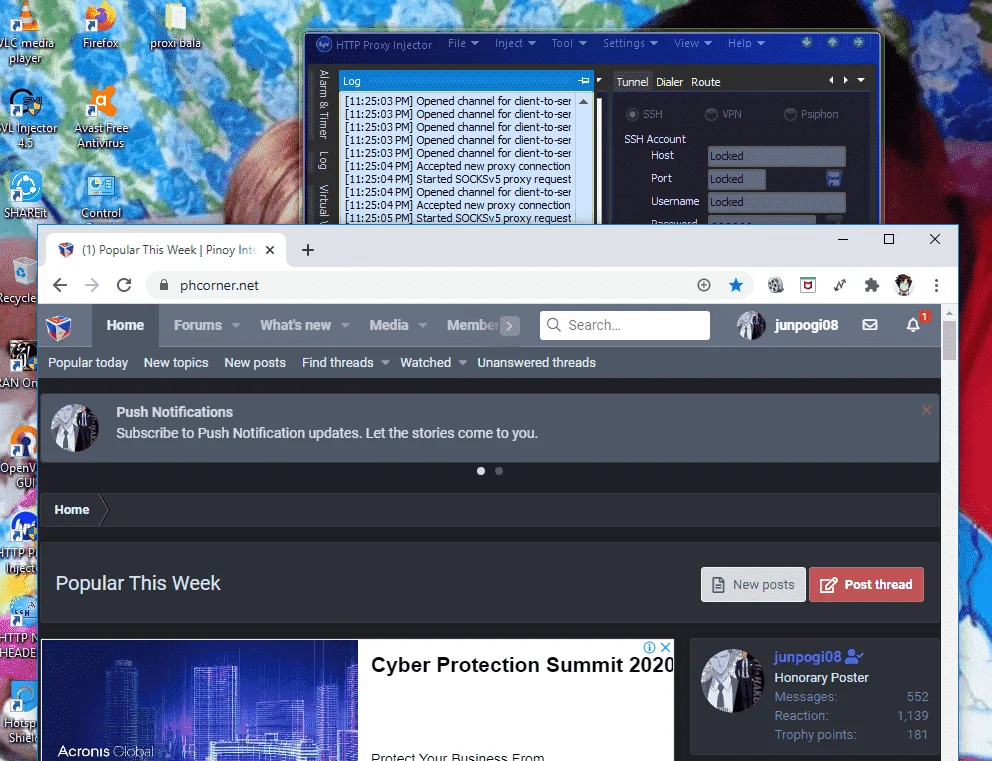Click the zigzag arrows extension icon
992x761 pixels.
[x=840, y=285]
